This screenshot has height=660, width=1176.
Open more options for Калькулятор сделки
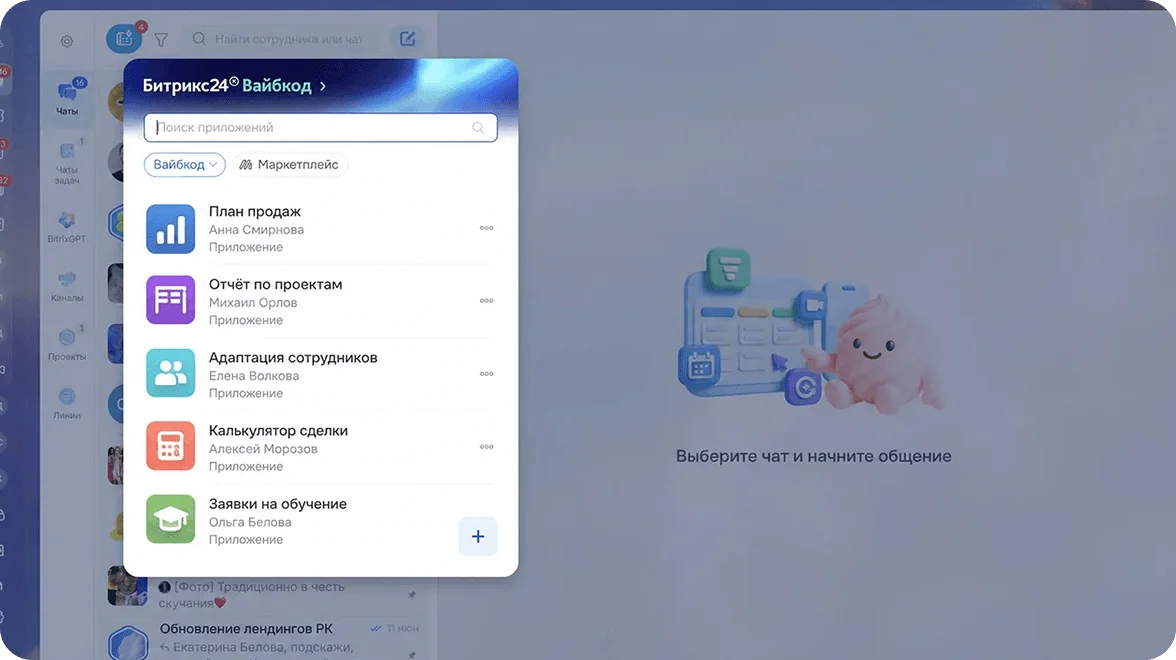[x=487, y=447]
